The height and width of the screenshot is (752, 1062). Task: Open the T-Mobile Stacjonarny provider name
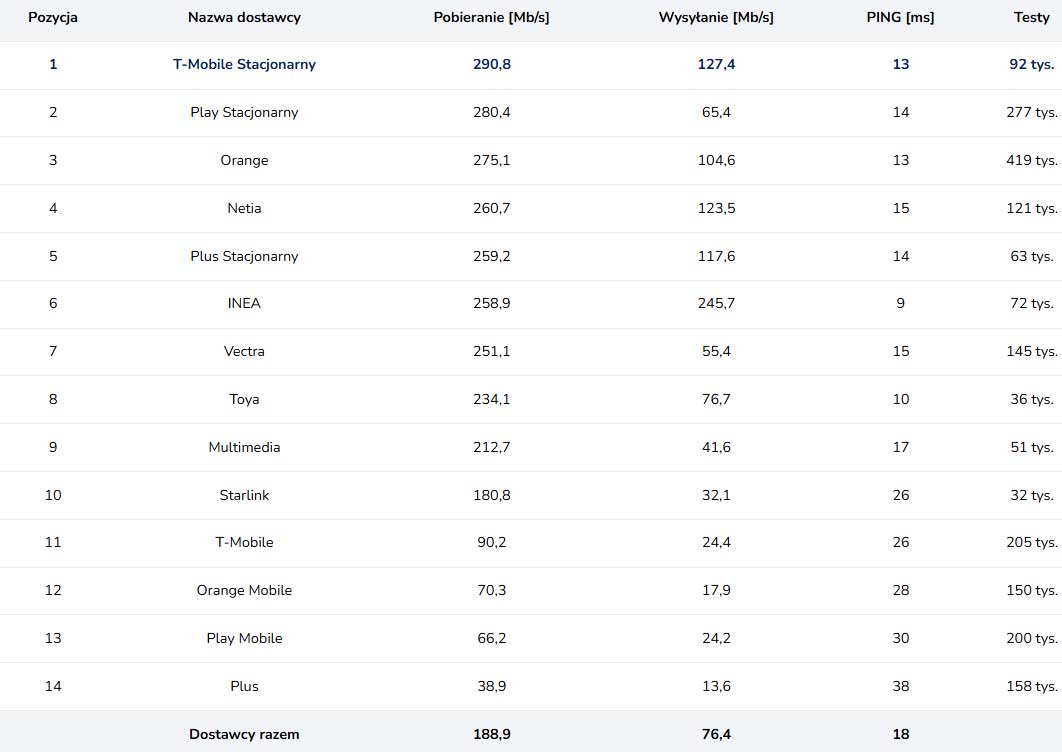click(244, 64)
